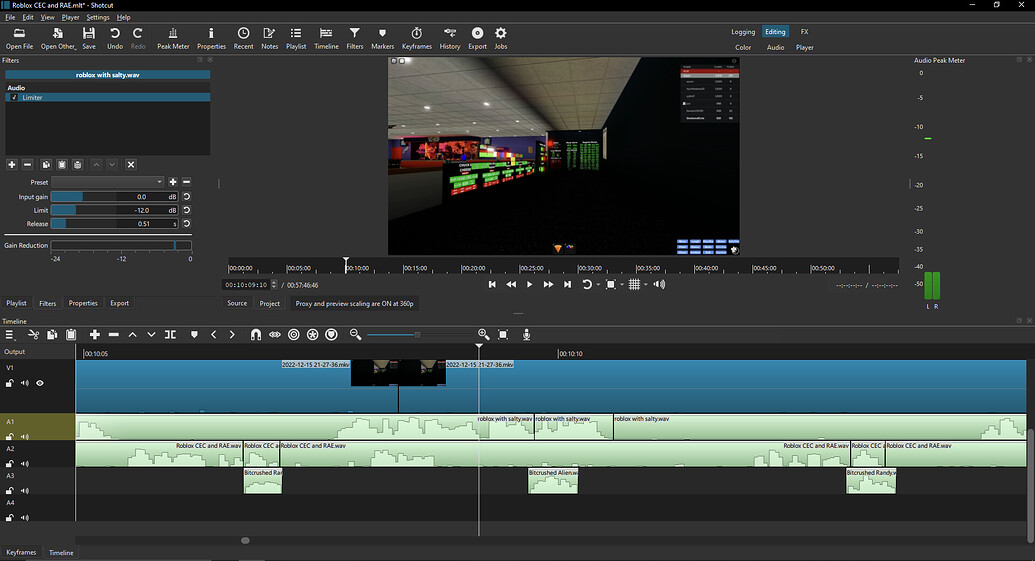Switch to the Playlist tab
Screen dimensions: 1035x561
point(17,303)
